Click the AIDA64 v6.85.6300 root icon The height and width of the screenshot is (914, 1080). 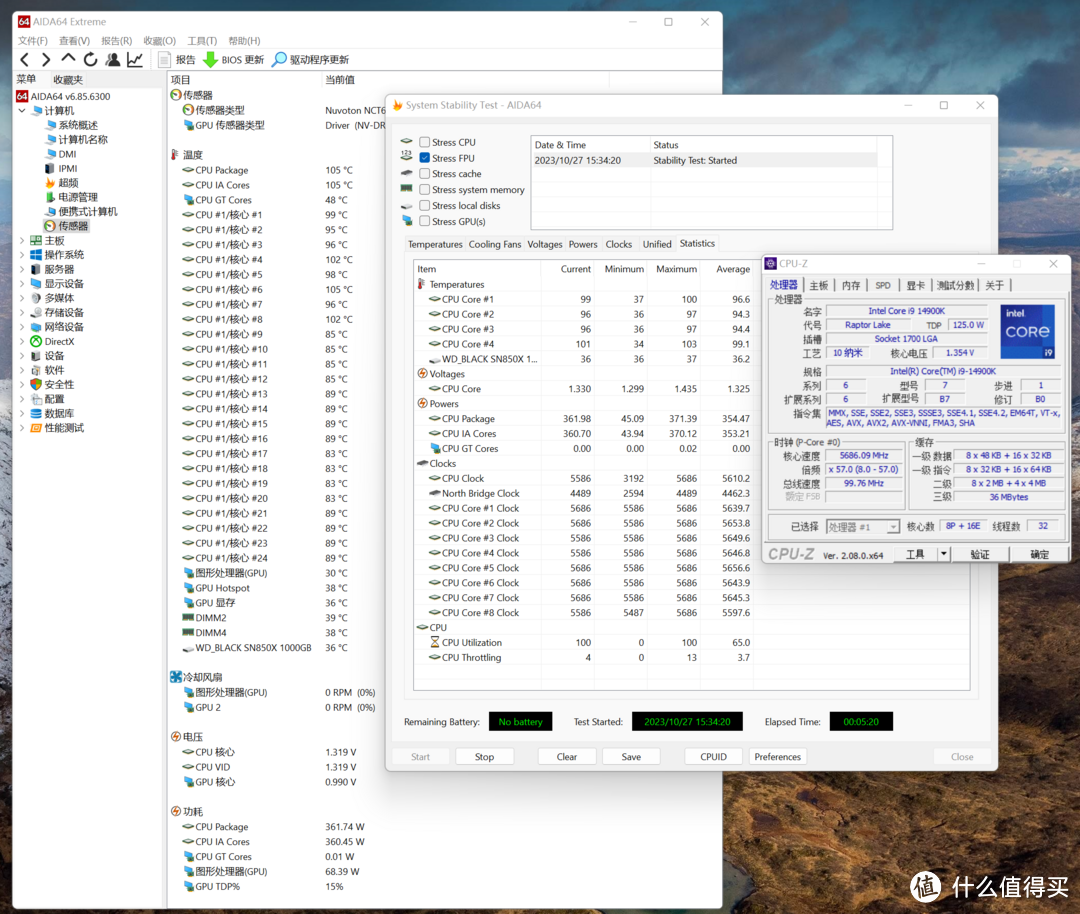[23, 96]
